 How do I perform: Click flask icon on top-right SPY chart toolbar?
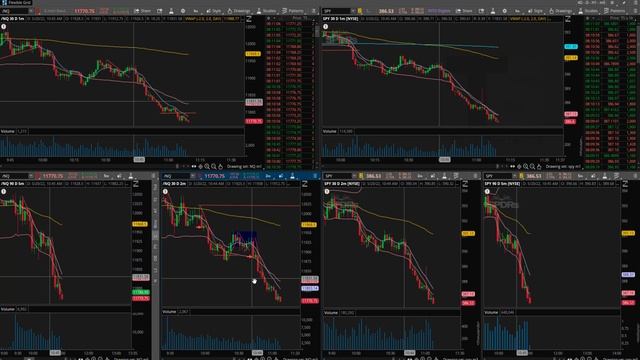tap(493, 11)
